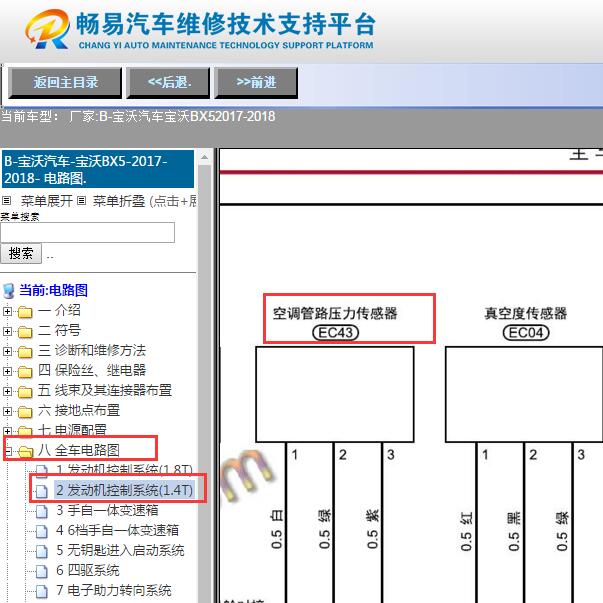Click the 菜单折叠 small list icon
603x603 pixels.
pos(81,201)
